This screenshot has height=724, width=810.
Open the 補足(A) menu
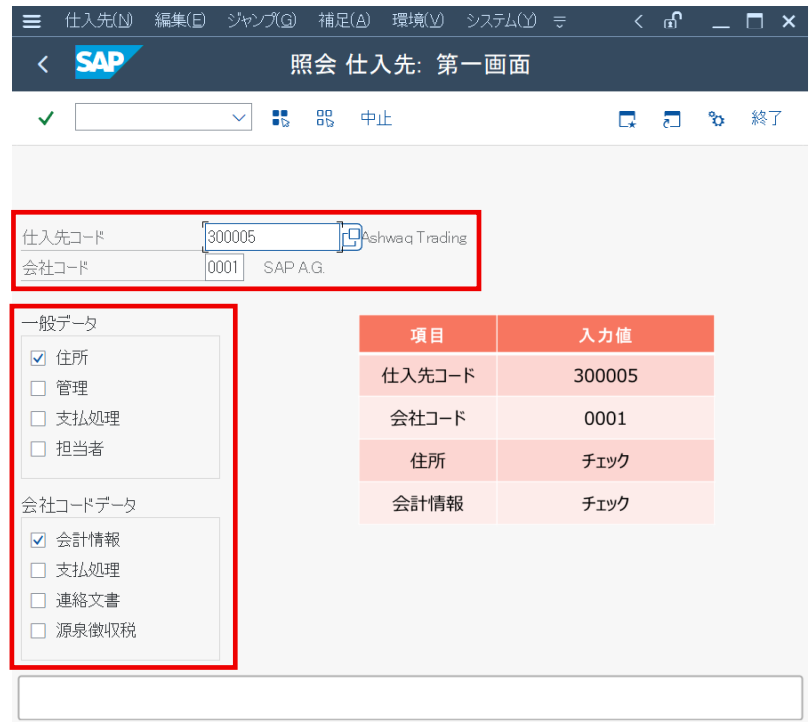[345, 21]
